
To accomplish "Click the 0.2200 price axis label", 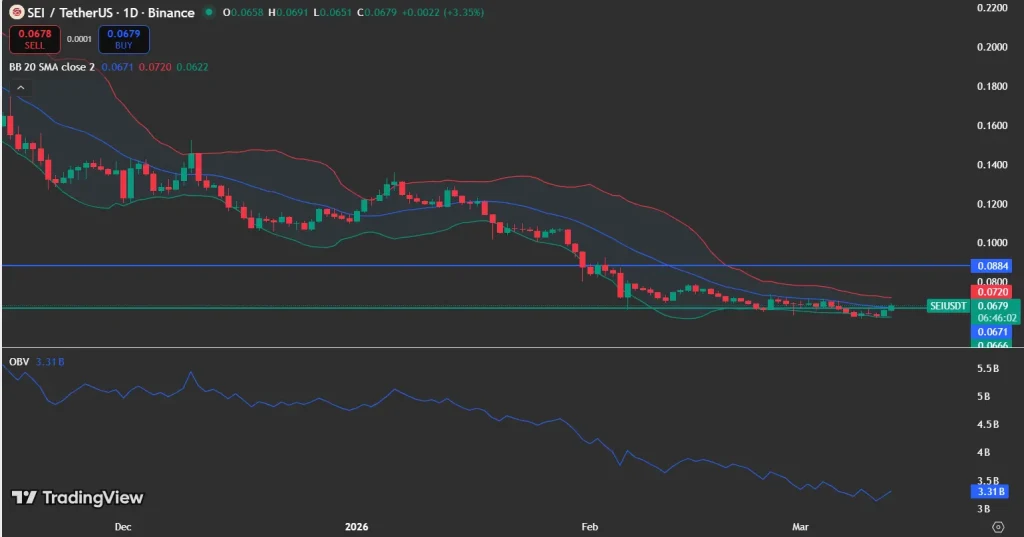I will click(992, 8).
